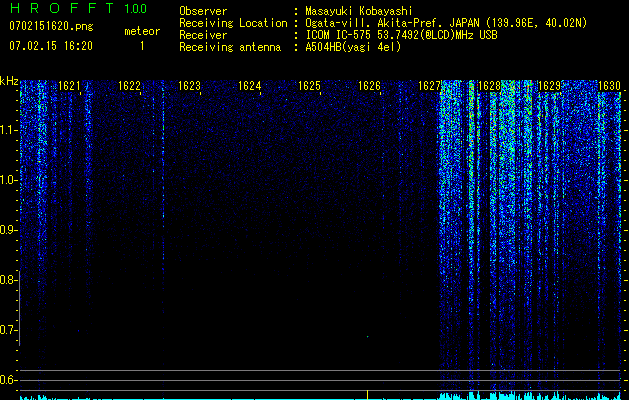Click the receiver ICOM IC-575 frequency text
This screenshot has width=629, height=400.
[x=401, y=35]
